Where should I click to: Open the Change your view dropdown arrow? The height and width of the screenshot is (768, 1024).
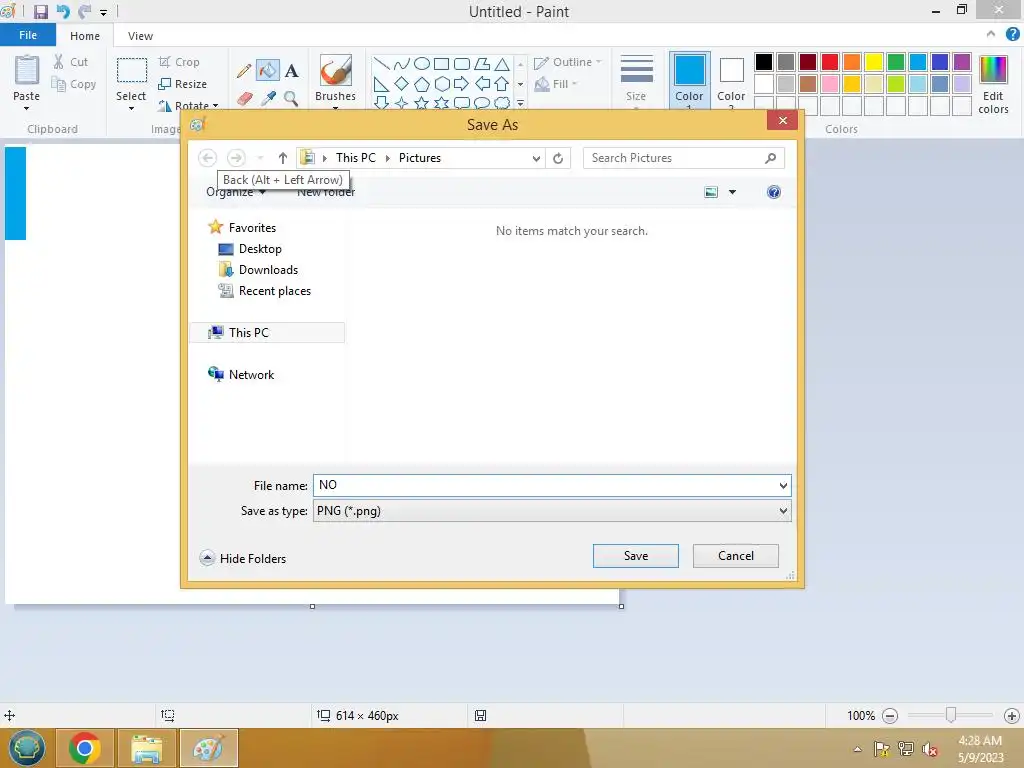pos(732,192)
